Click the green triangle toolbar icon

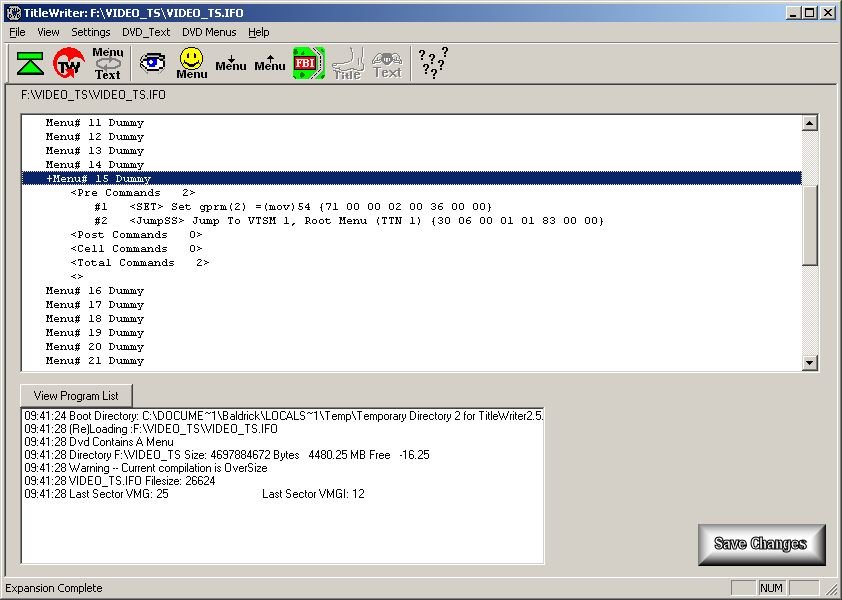(x=30, y=63)
